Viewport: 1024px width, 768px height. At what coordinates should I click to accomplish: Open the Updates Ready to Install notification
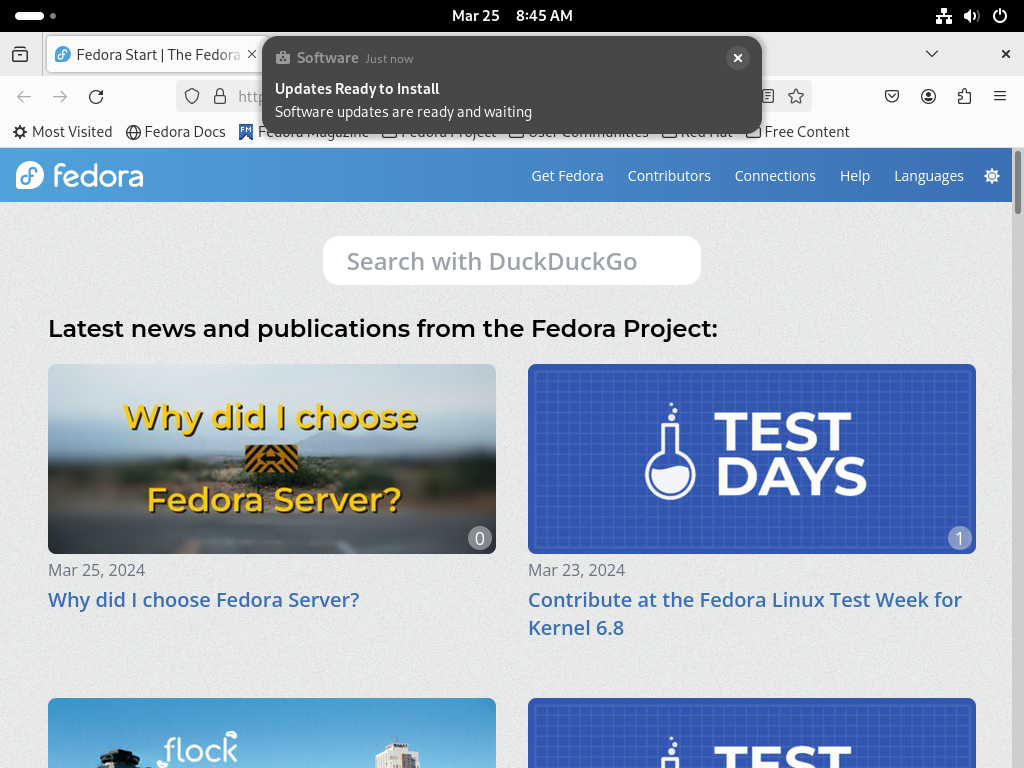tap(511, 85)
